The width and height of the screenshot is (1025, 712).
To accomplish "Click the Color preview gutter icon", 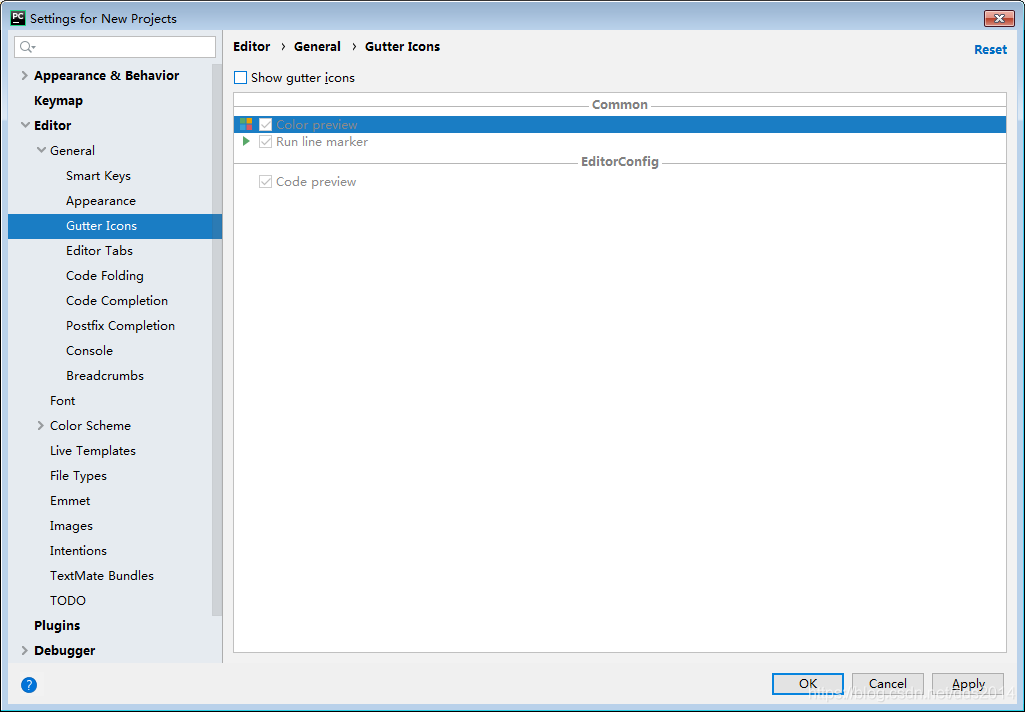I will tap(246, 124).
